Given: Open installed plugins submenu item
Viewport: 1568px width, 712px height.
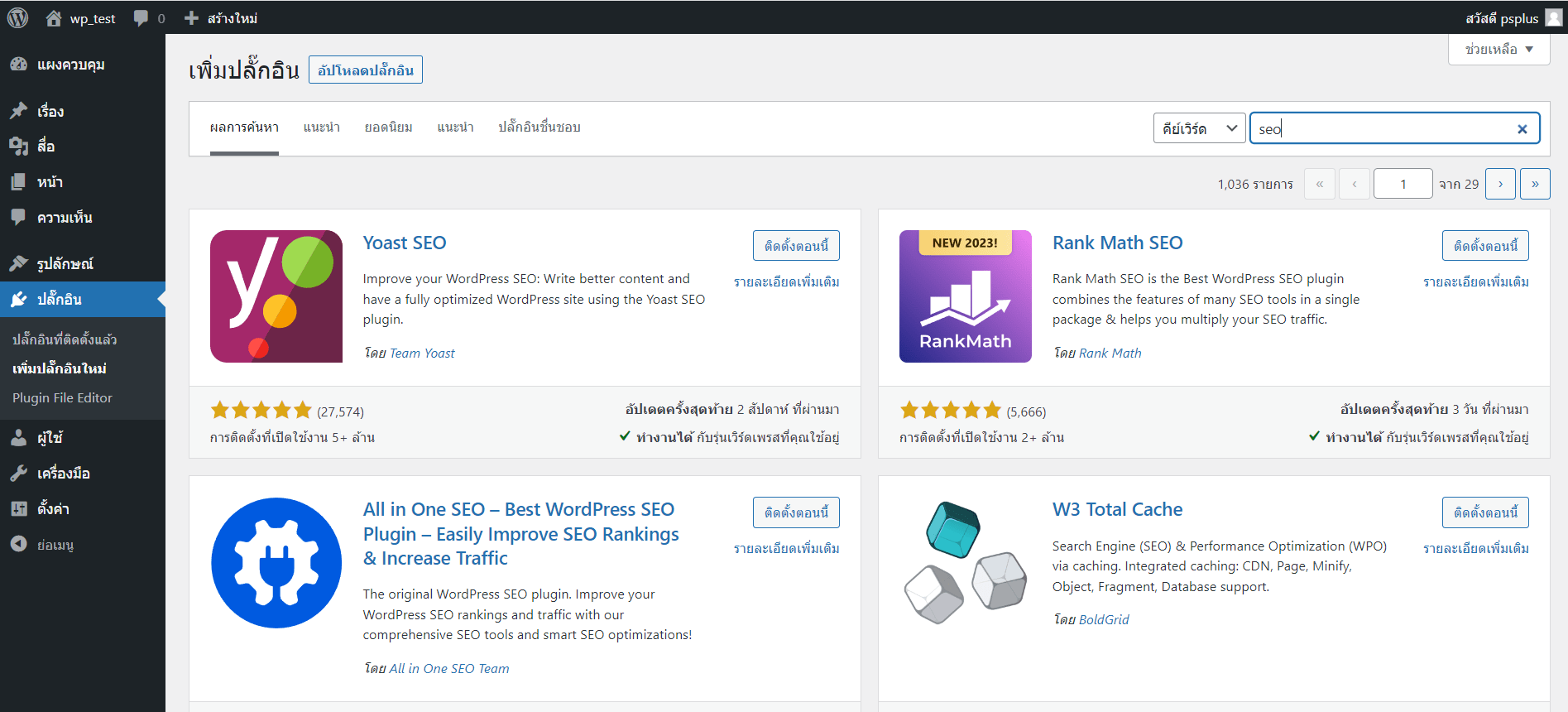Looking at the screenshot, I should click(x=65, y=339).
